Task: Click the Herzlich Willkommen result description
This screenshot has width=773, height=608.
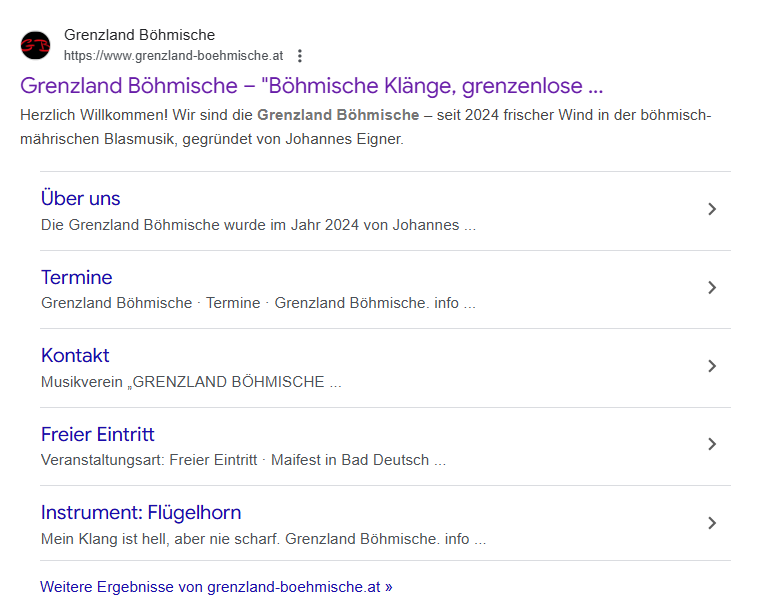Action: 365,127
